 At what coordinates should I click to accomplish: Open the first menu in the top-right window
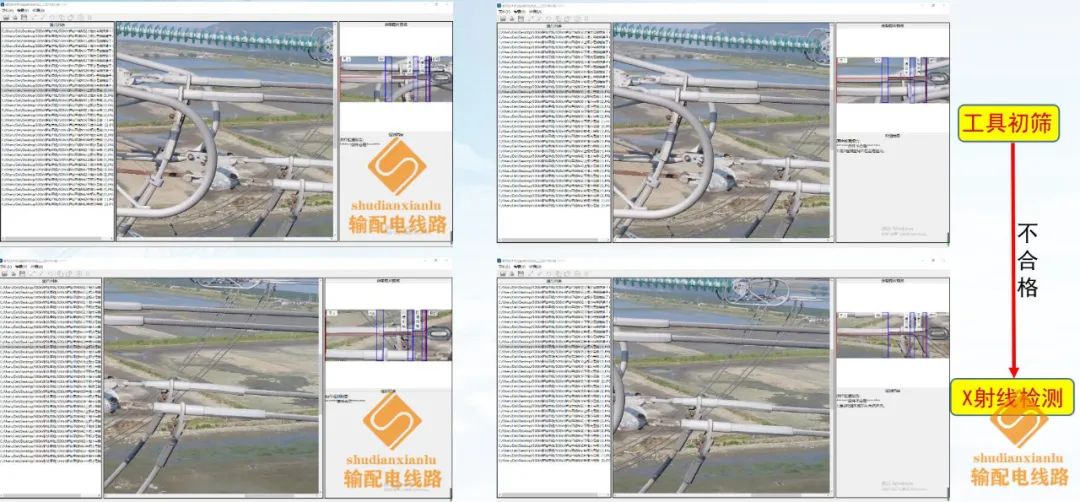(504, 12)
